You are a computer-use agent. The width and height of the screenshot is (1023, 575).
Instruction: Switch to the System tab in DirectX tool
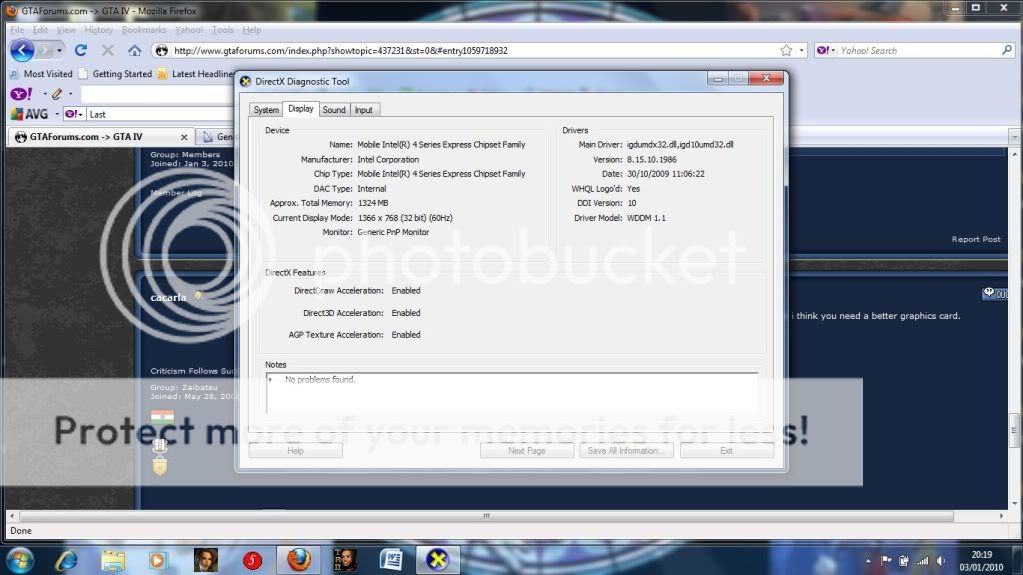tap(266, 110)
